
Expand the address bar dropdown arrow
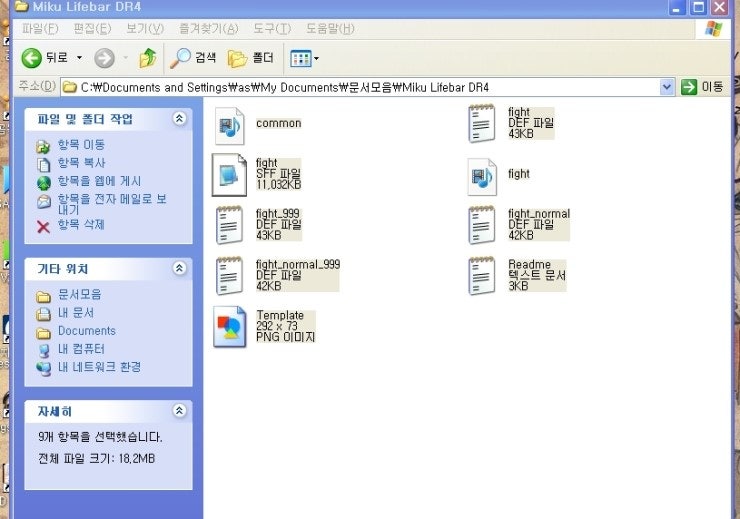click(666, 87)
